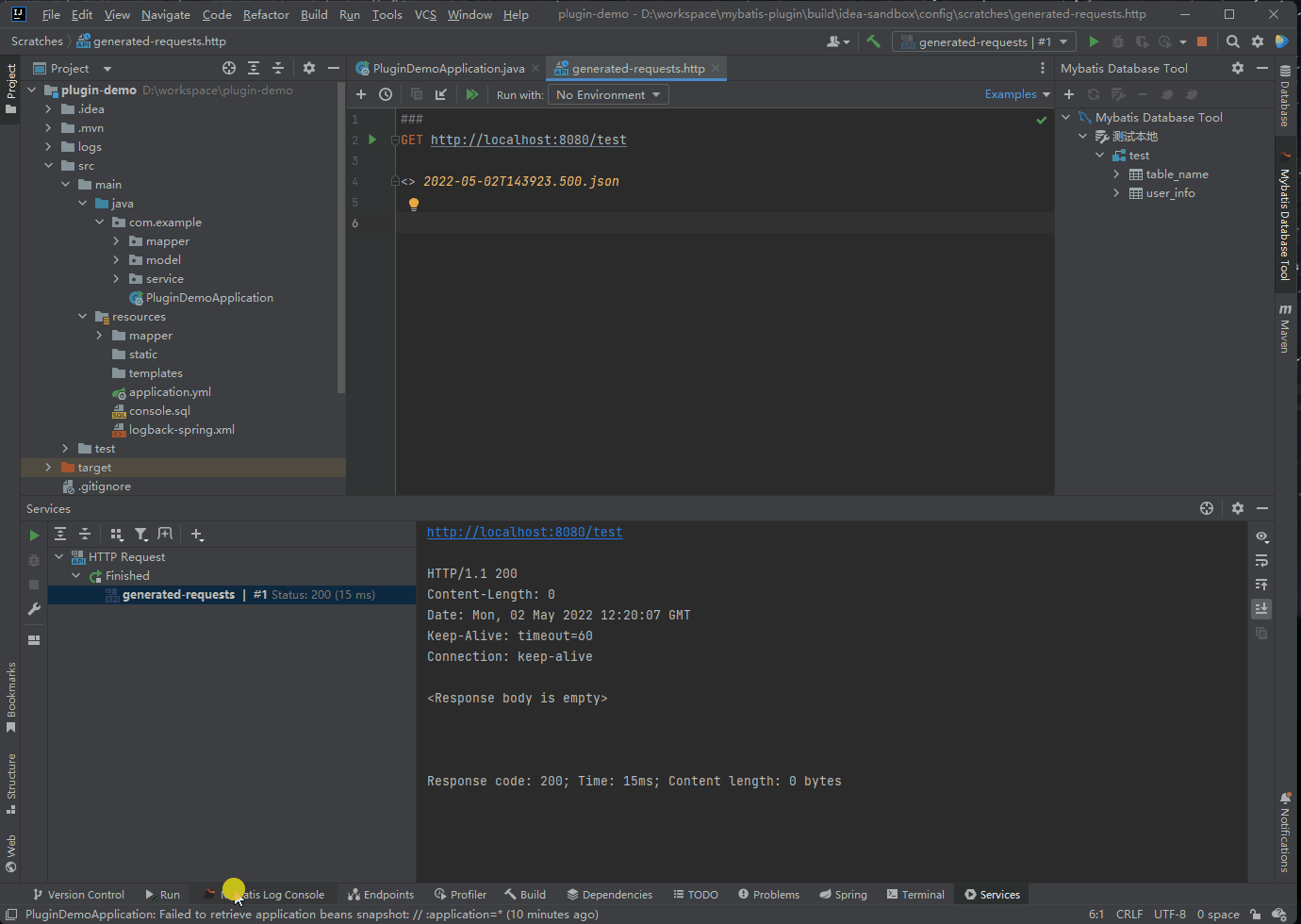Add datasource in Mybatis Database Tool panel
The image size is (1301, 924).
pyautogui.click(x=1069, y=94)
